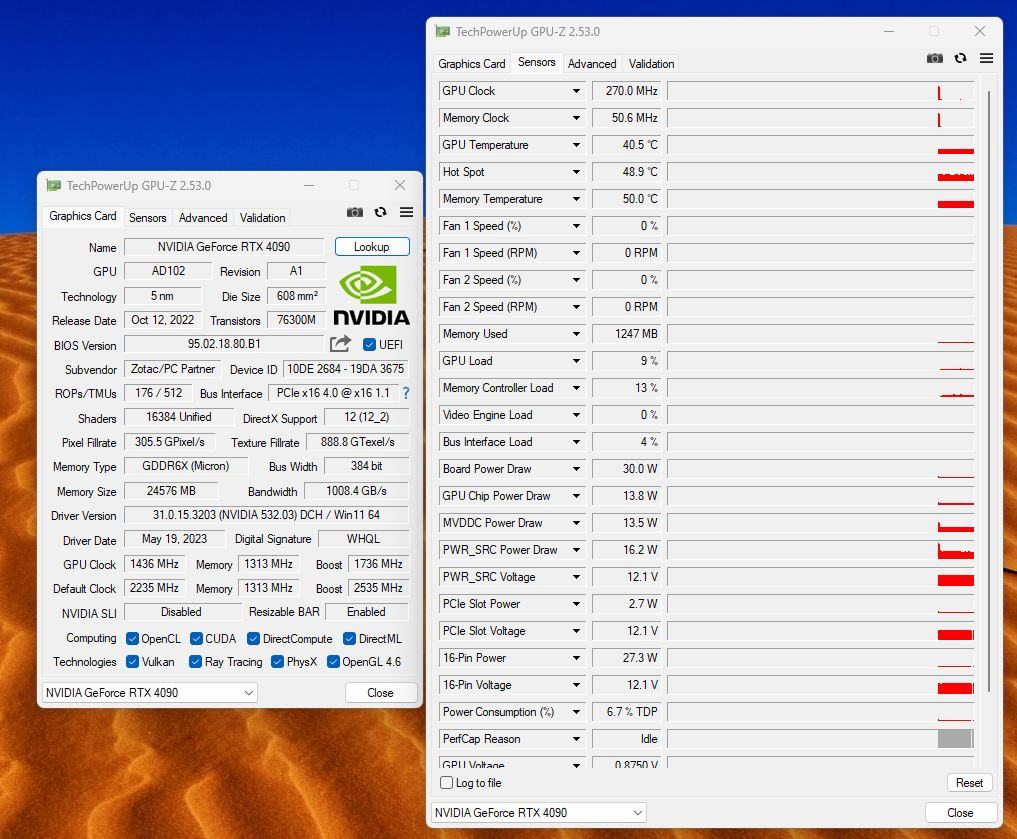Screen dimensions: 1017x839
Task: Click the NVIDIA logo image
Action: (x=372, y=296)
